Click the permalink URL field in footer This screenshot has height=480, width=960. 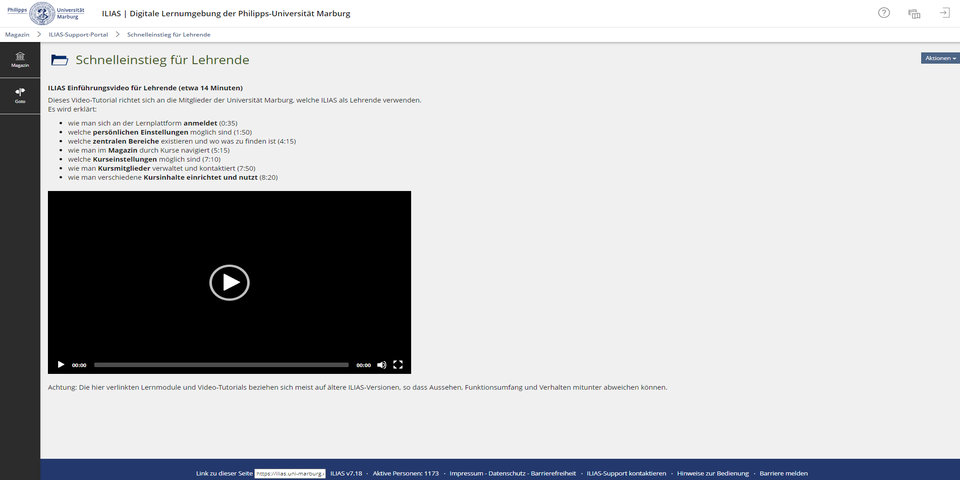point(290,473)
